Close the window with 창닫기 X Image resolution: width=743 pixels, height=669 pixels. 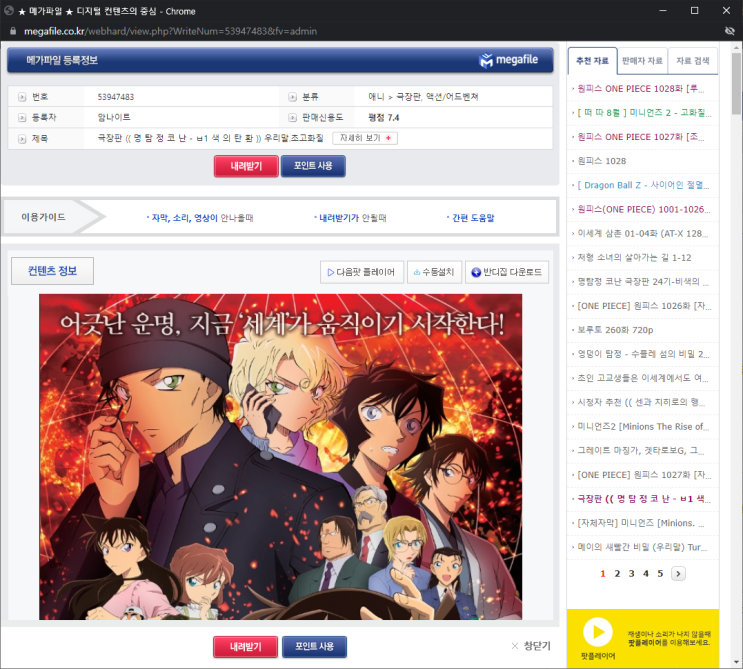coord(531,646)
